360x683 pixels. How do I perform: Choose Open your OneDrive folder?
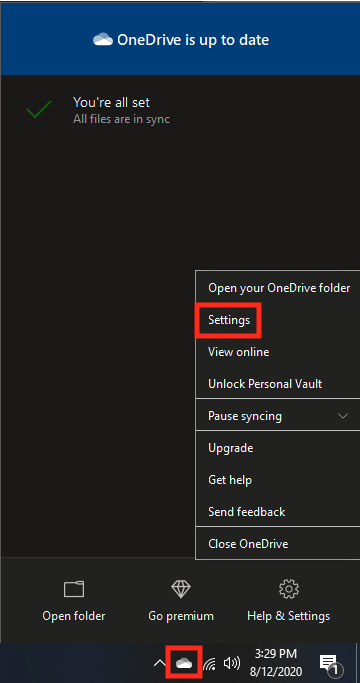click(278, 288)
